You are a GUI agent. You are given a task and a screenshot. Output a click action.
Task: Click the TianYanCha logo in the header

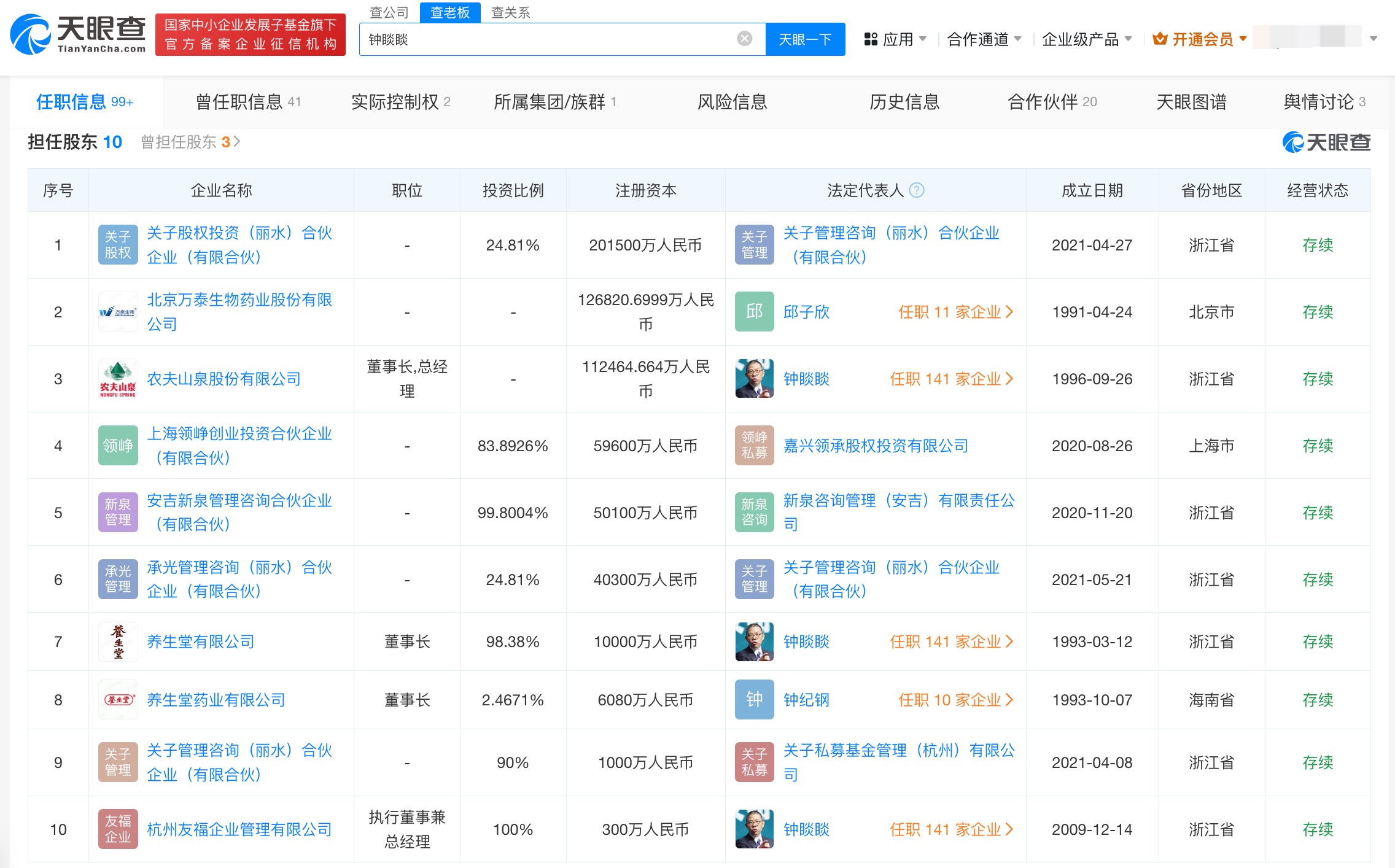(78, 34)
